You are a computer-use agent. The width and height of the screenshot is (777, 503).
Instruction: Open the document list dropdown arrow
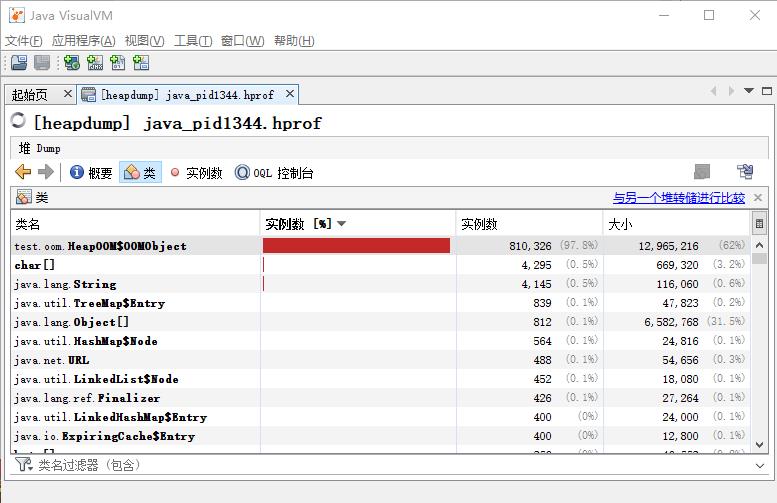(749, 91)
